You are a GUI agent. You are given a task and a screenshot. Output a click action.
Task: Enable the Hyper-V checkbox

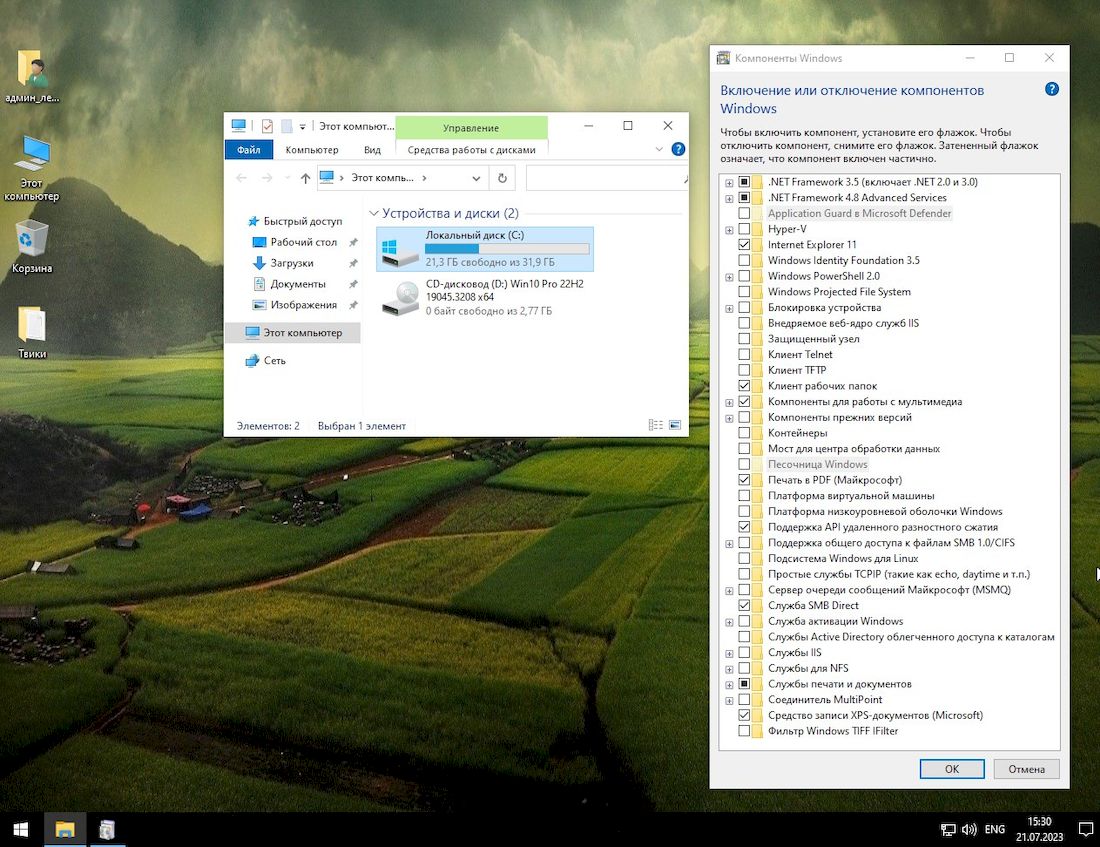(744, 229)
